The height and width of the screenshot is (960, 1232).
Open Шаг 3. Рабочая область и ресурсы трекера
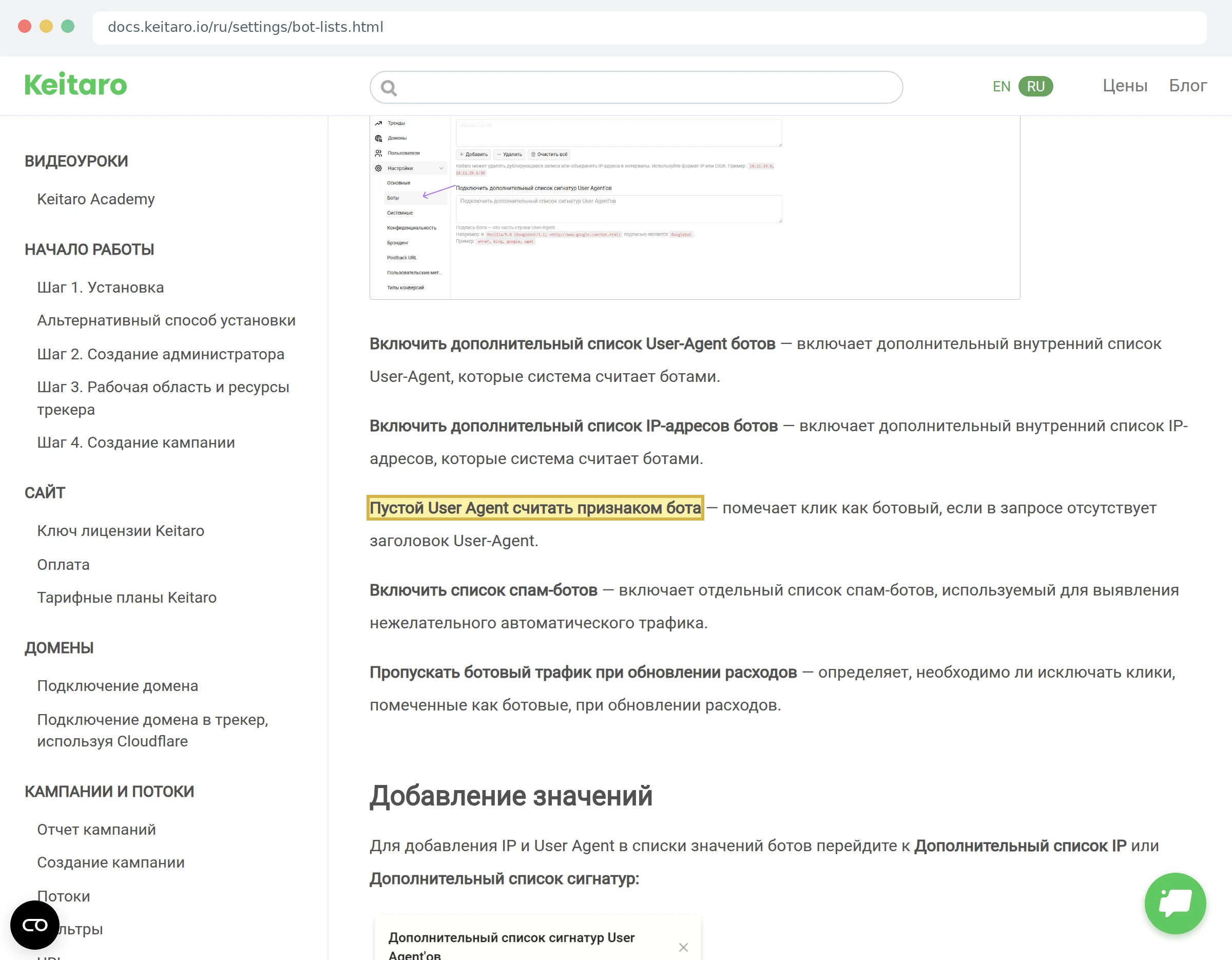tap(164, 398)
